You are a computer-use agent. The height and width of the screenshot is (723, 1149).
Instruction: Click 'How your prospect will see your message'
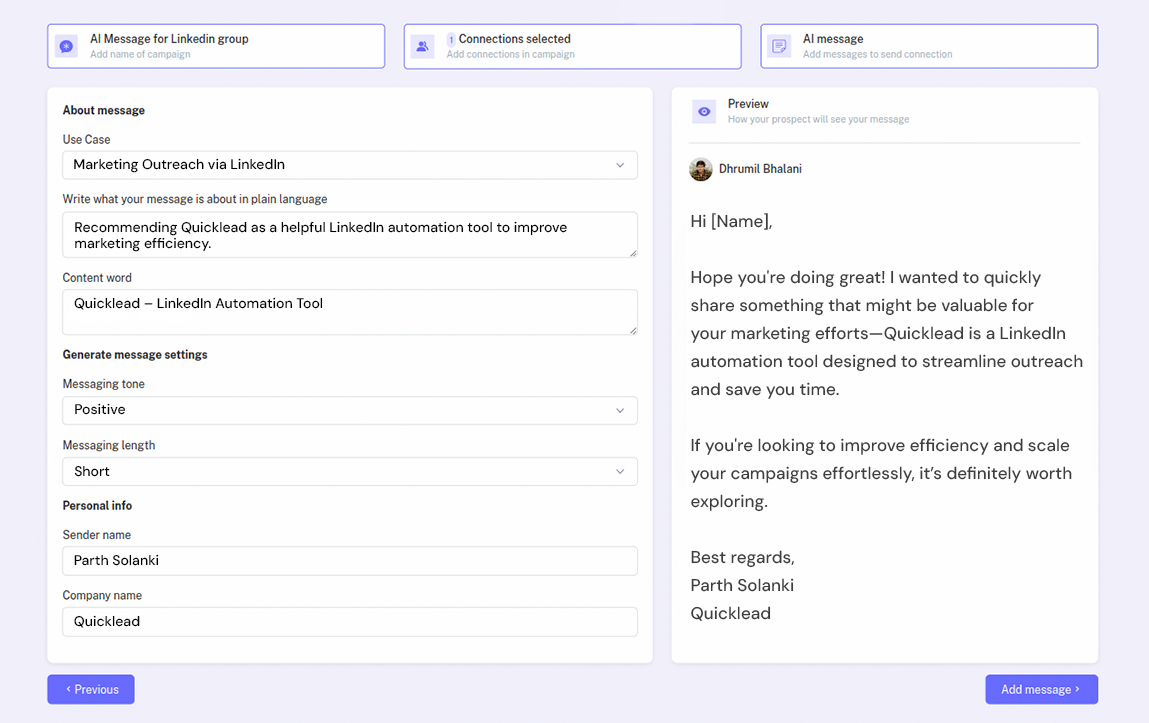pyautogui.click(x=819, y=119)
